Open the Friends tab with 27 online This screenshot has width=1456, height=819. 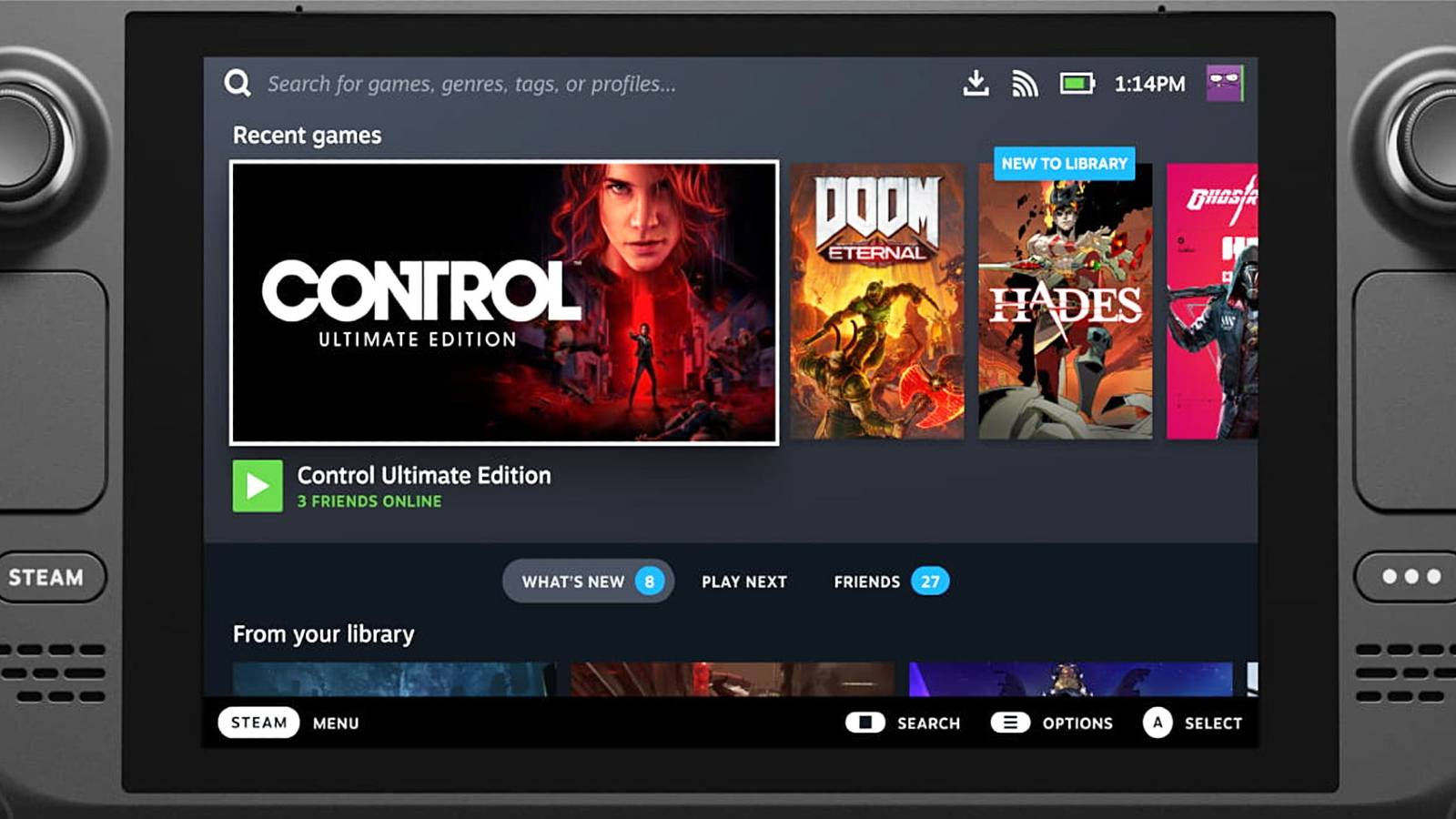(x=888, y=581)
